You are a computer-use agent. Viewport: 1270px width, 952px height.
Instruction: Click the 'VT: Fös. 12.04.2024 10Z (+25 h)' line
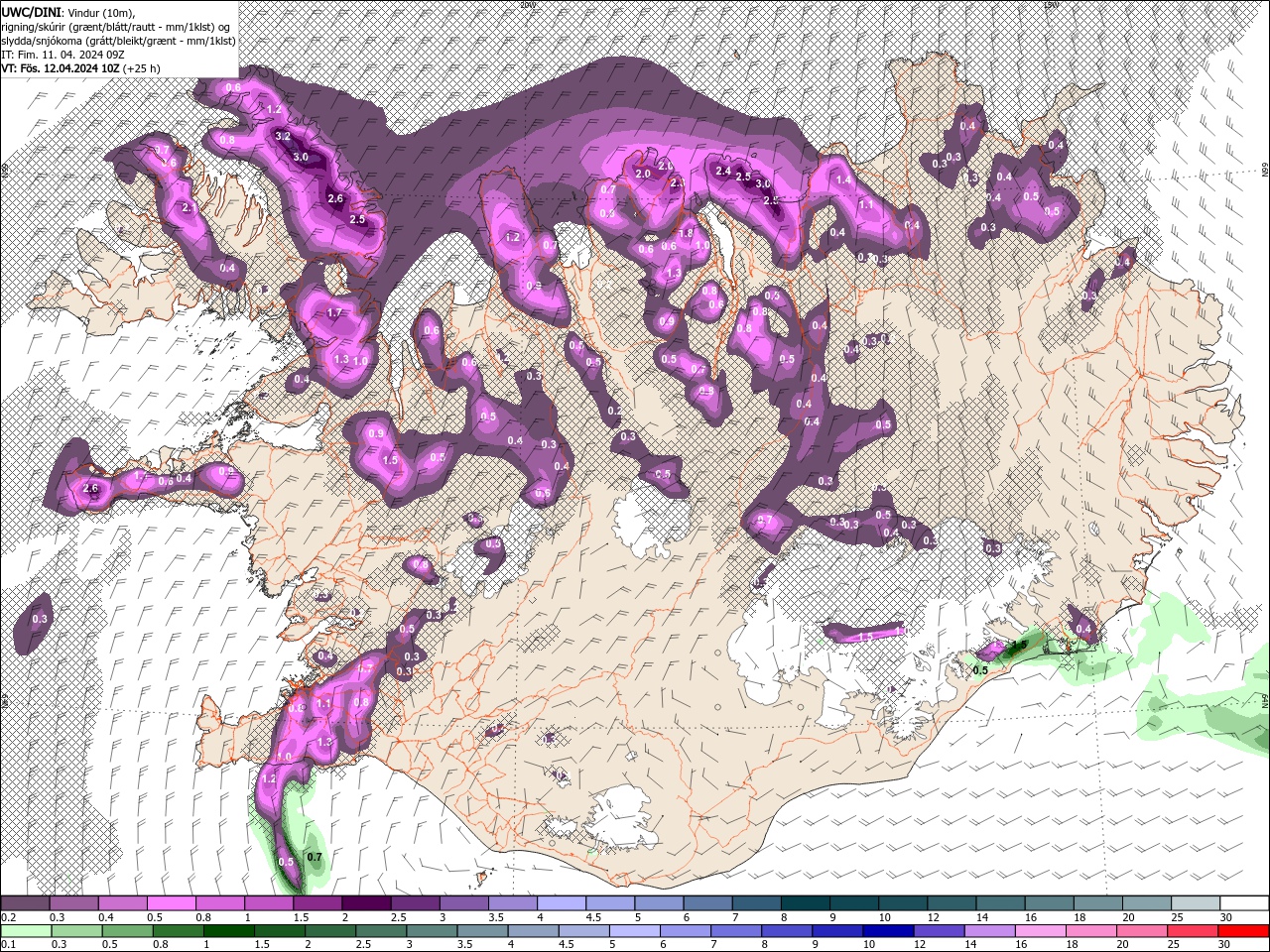pos(80,68)
